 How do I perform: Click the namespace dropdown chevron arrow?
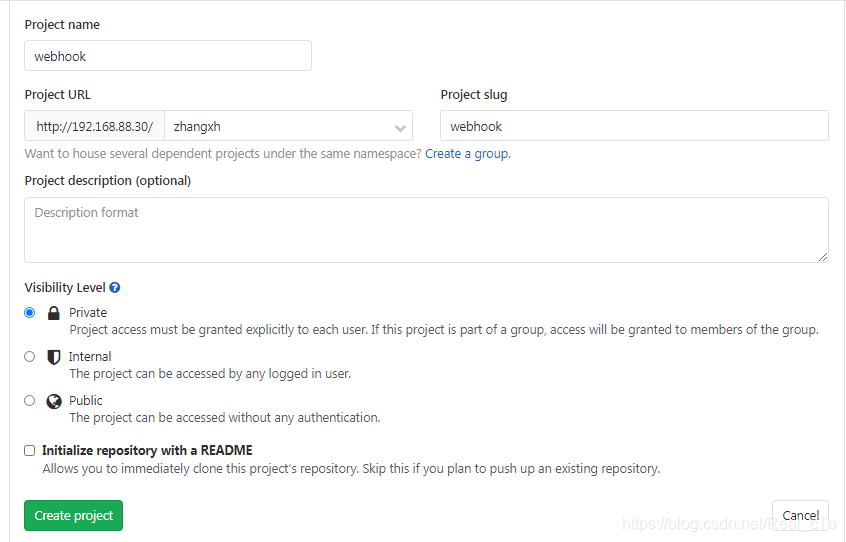(400, 128)
